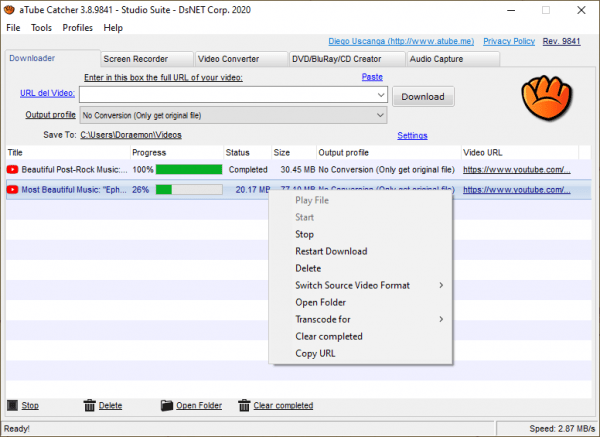Choose Clear completed in context menu

pos(360,336)
